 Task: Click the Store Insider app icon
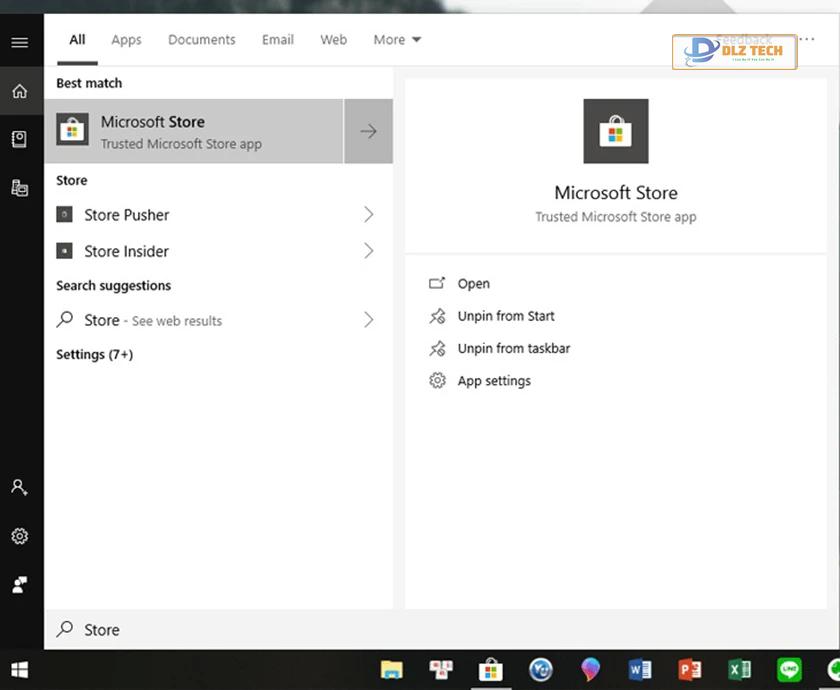[x=64, y=251]
